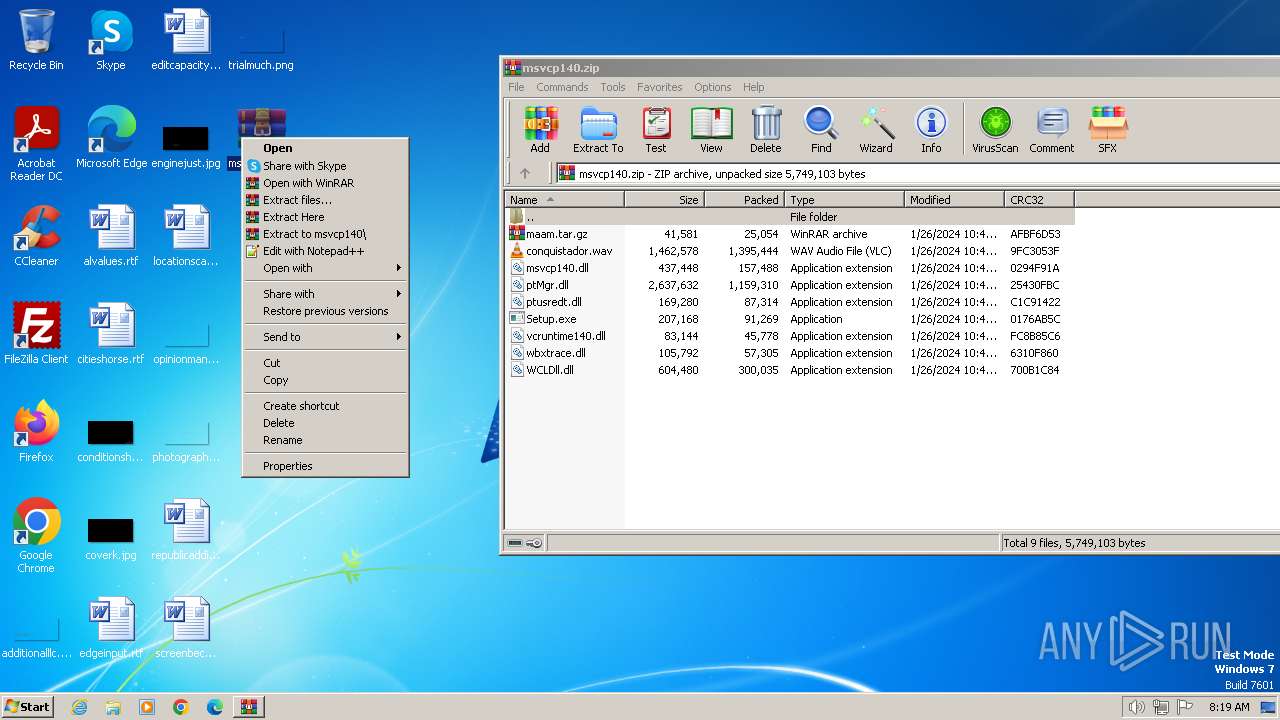Open the WinRAR File menu
Image resolution: width=1280 pixels, height=720 pixels.
[516, 87]
